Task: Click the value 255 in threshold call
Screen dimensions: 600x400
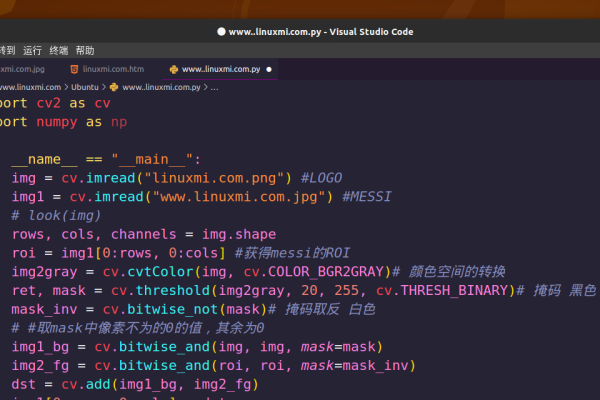Action: pyautogui.click(x=346, y=291)
